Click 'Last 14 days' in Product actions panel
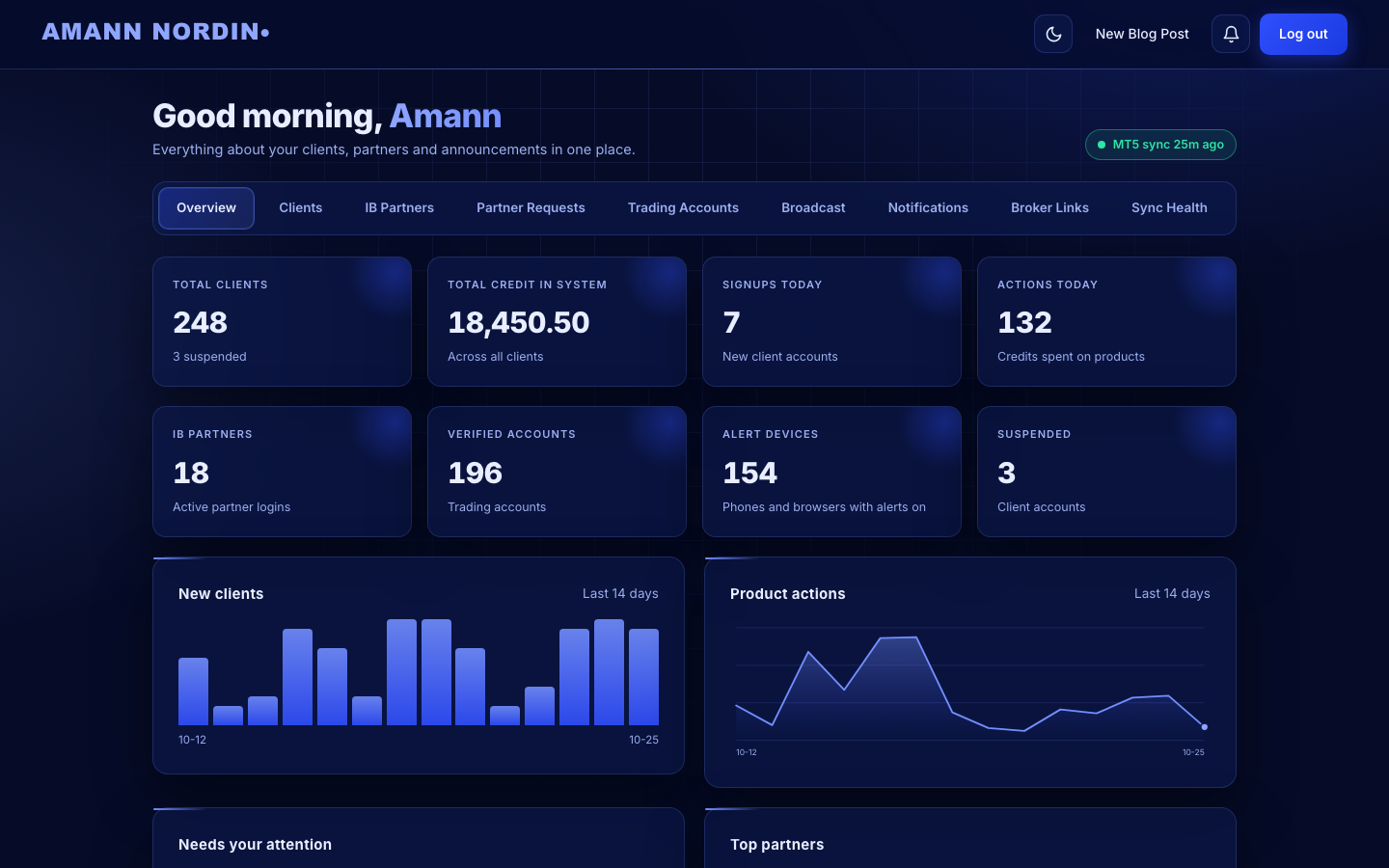The image size is (1389, 868). pos(1172,594)
